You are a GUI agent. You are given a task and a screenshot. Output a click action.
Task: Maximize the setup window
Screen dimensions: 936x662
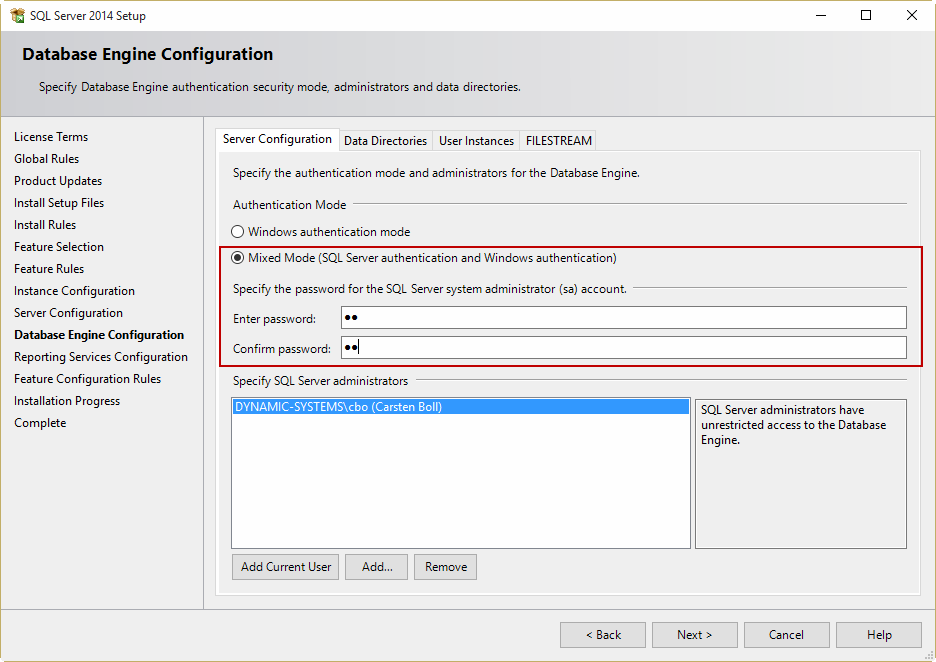point(866,15)
